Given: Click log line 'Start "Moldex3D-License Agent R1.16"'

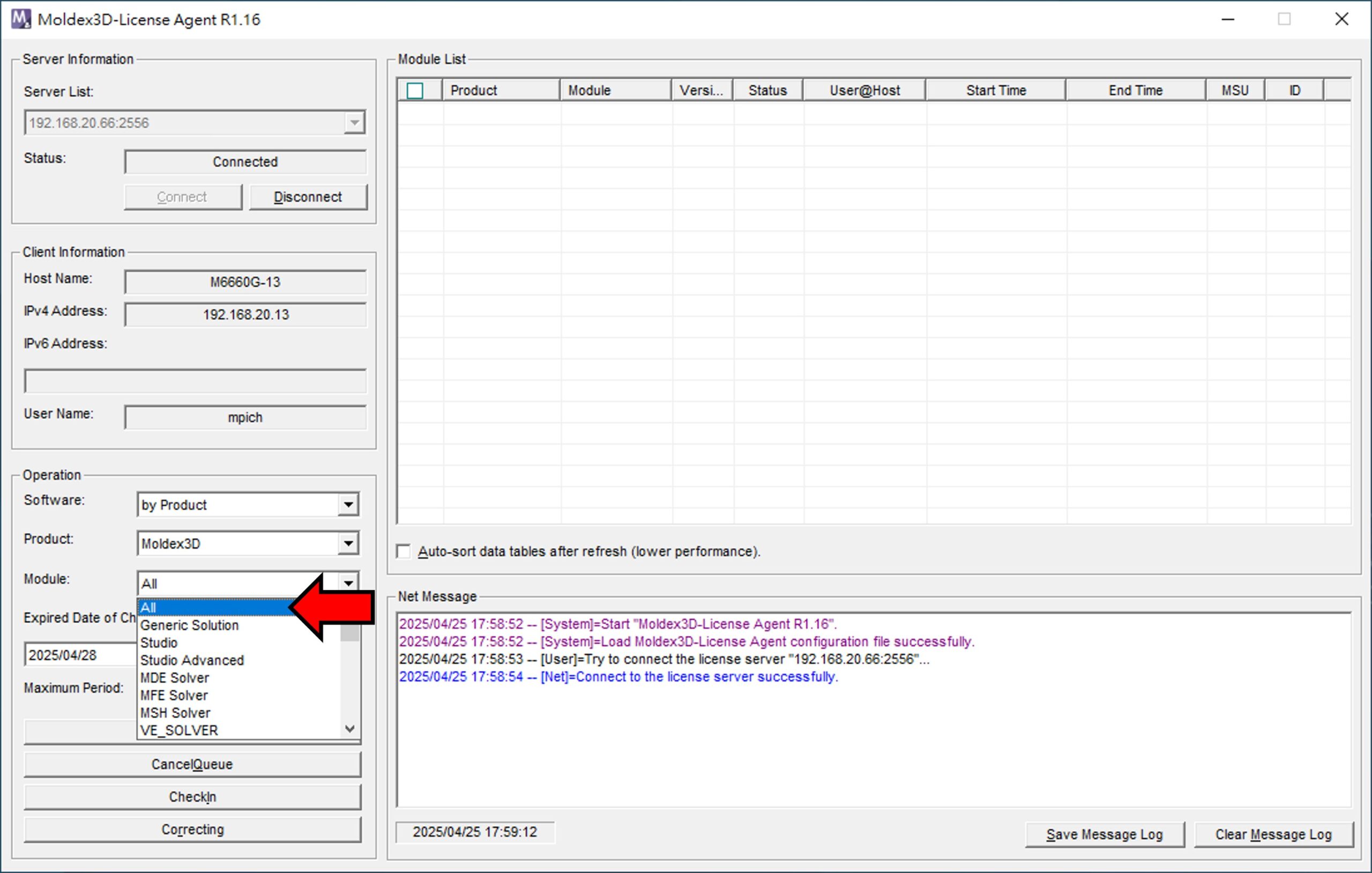Looking at the screenshot, I should click(618, 624).
